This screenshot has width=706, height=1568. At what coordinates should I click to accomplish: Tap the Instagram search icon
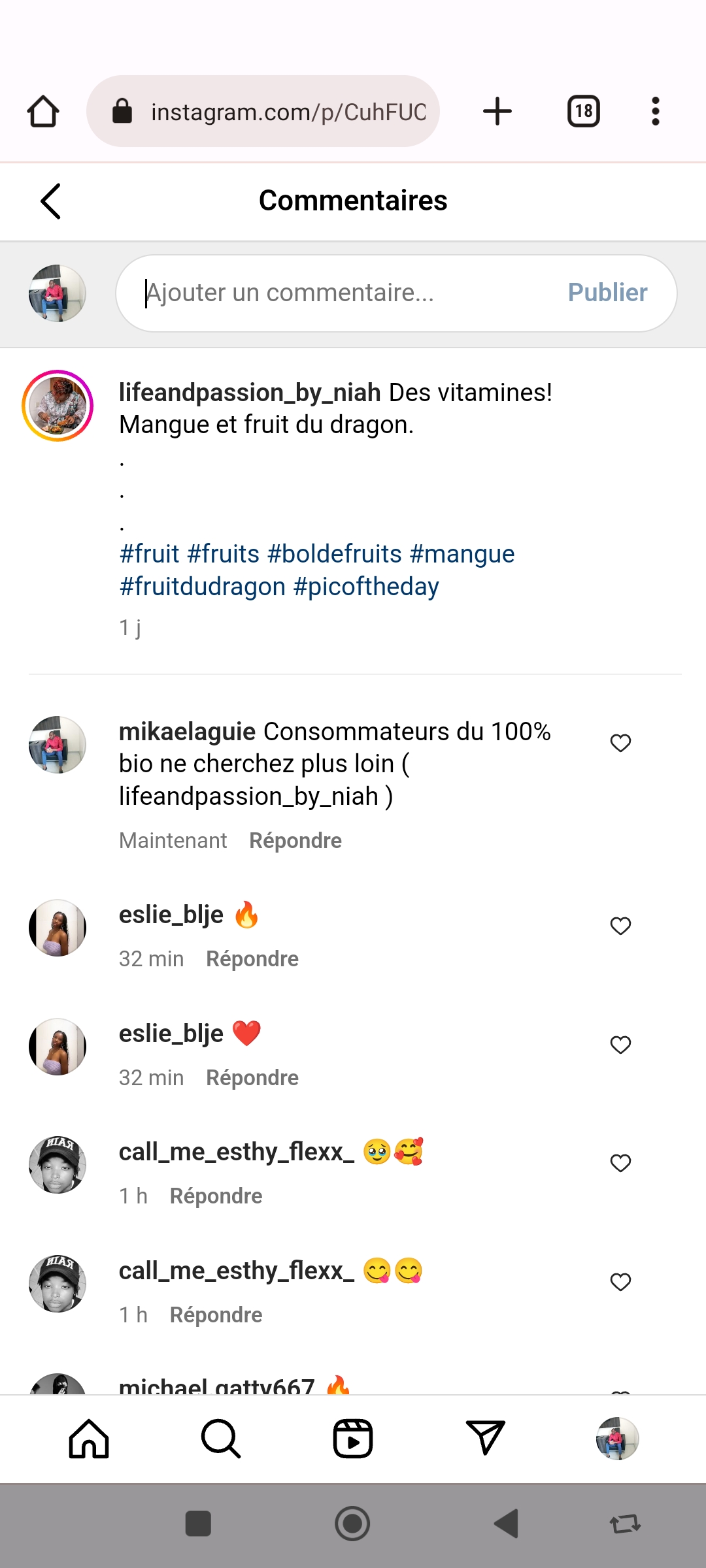[x=221, y=1439]
